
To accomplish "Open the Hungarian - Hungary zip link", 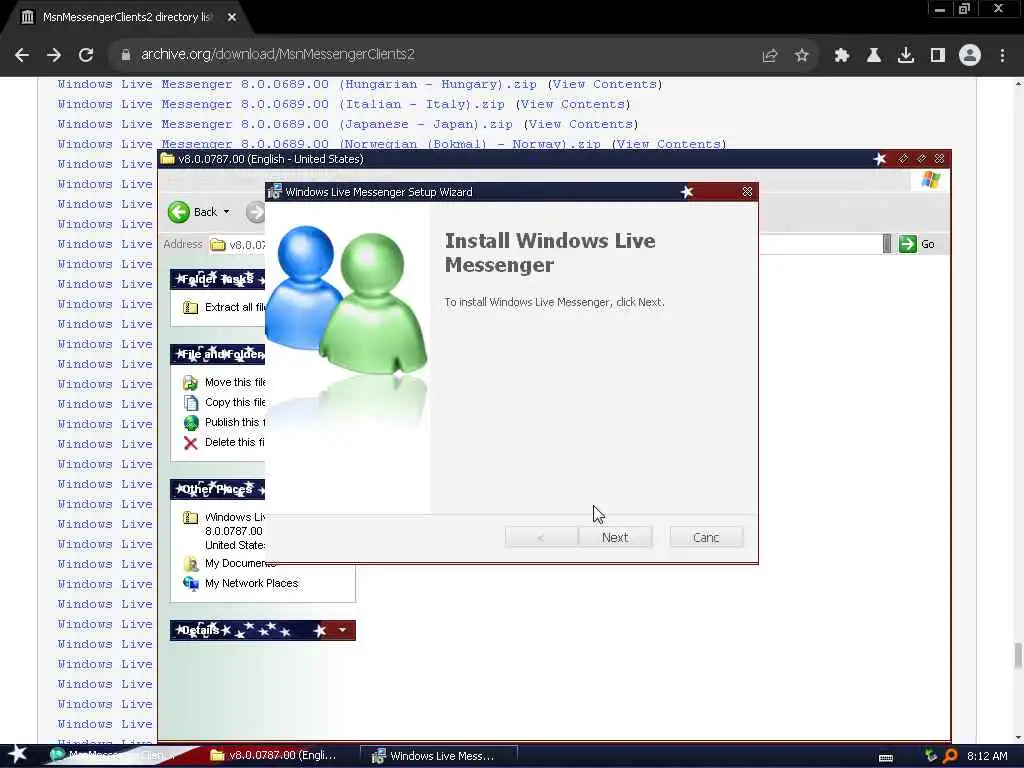I will tap(297, 84).
